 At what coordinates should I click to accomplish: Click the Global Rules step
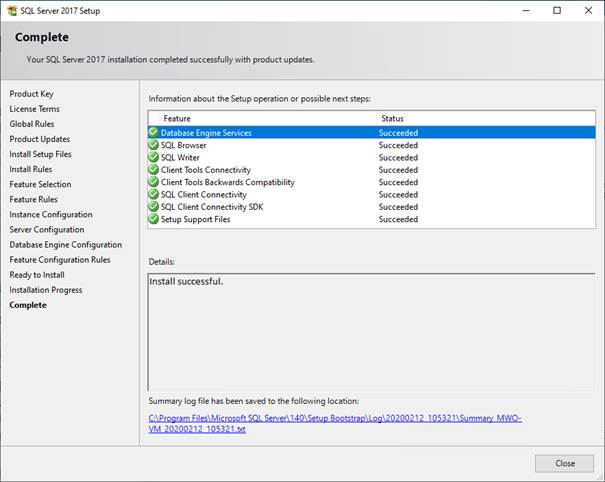point(32,124)
